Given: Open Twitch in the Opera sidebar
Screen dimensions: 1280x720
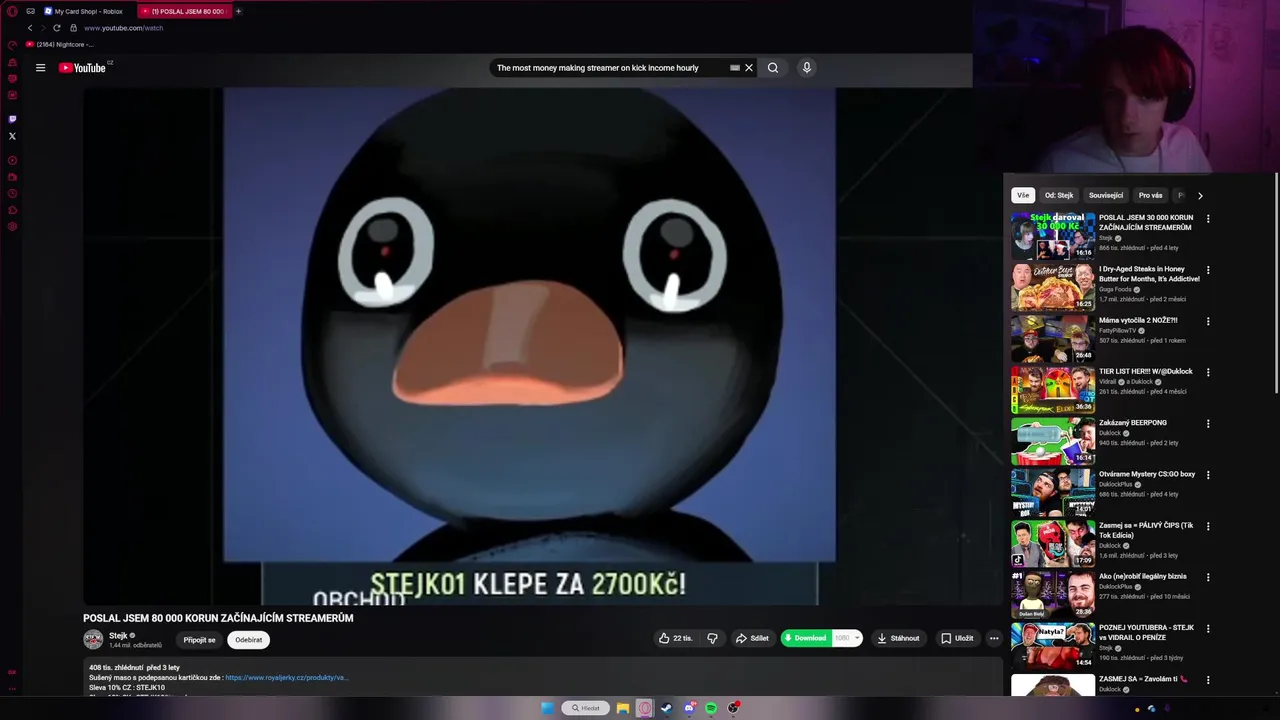Looking at the screenshot, I should coord(12,119).
